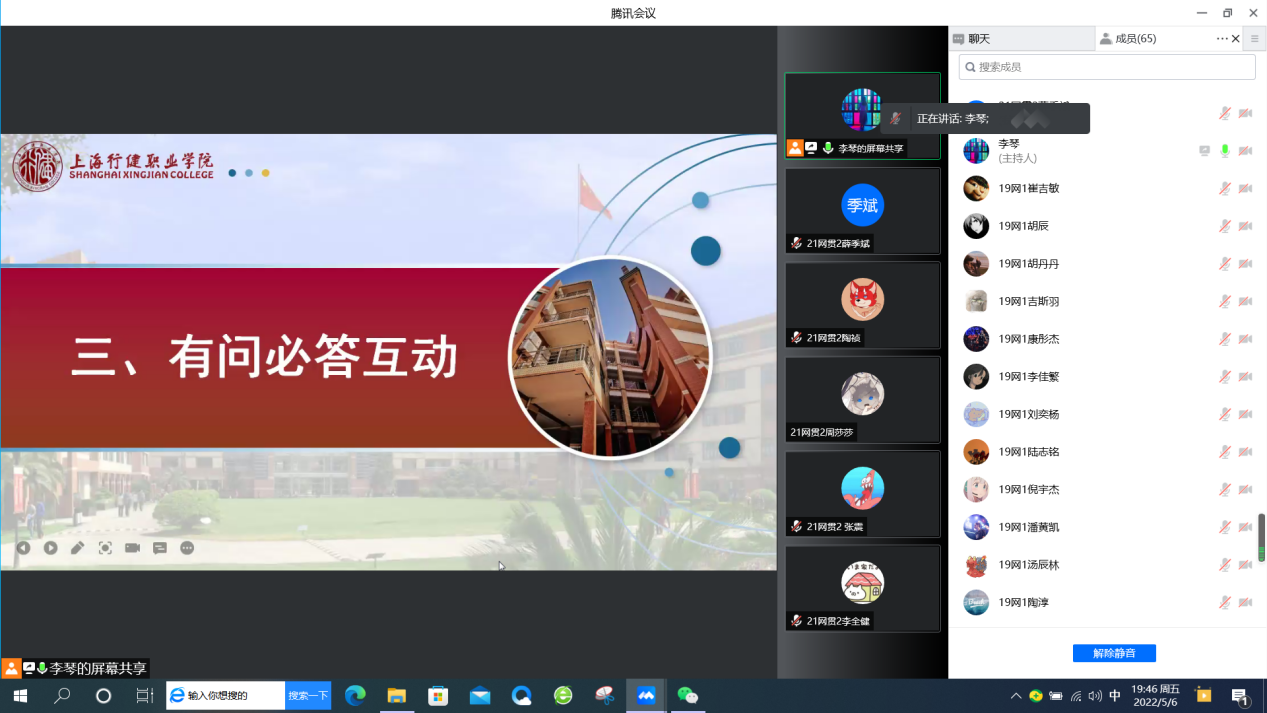Select the pen annotation tool on slide

click(x=77, y=548)
